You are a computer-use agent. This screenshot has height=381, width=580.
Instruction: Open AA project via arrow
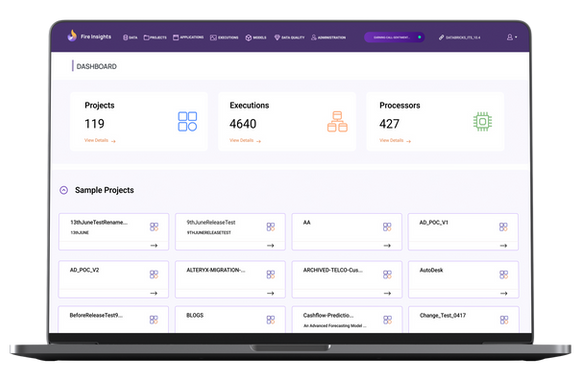coord(387,246)
